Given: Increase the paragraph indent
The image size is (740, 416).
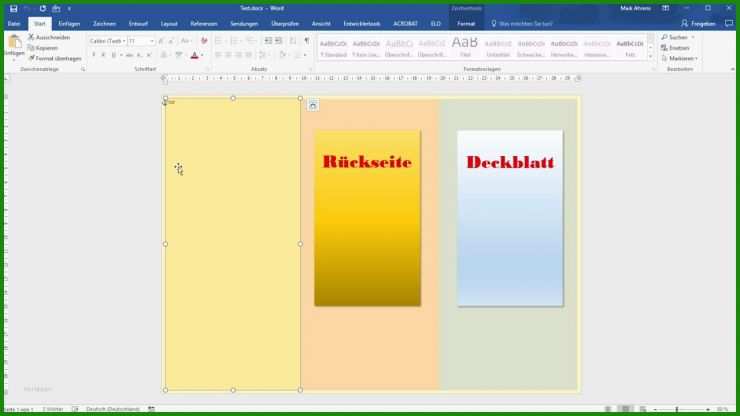Looking at the screenshot, I should click(278, 41).
